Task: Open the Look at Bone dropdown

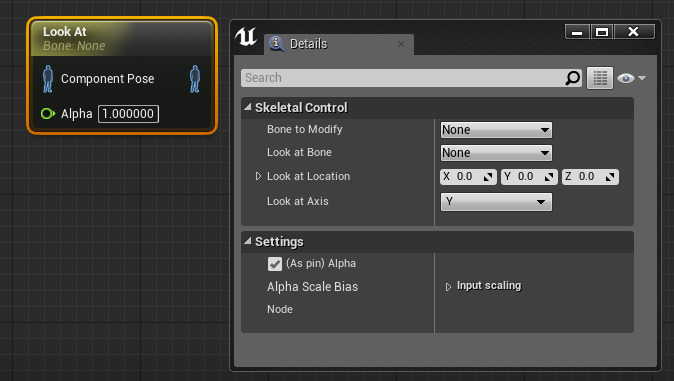Action: pyautogui.click(x=496, y=153)
